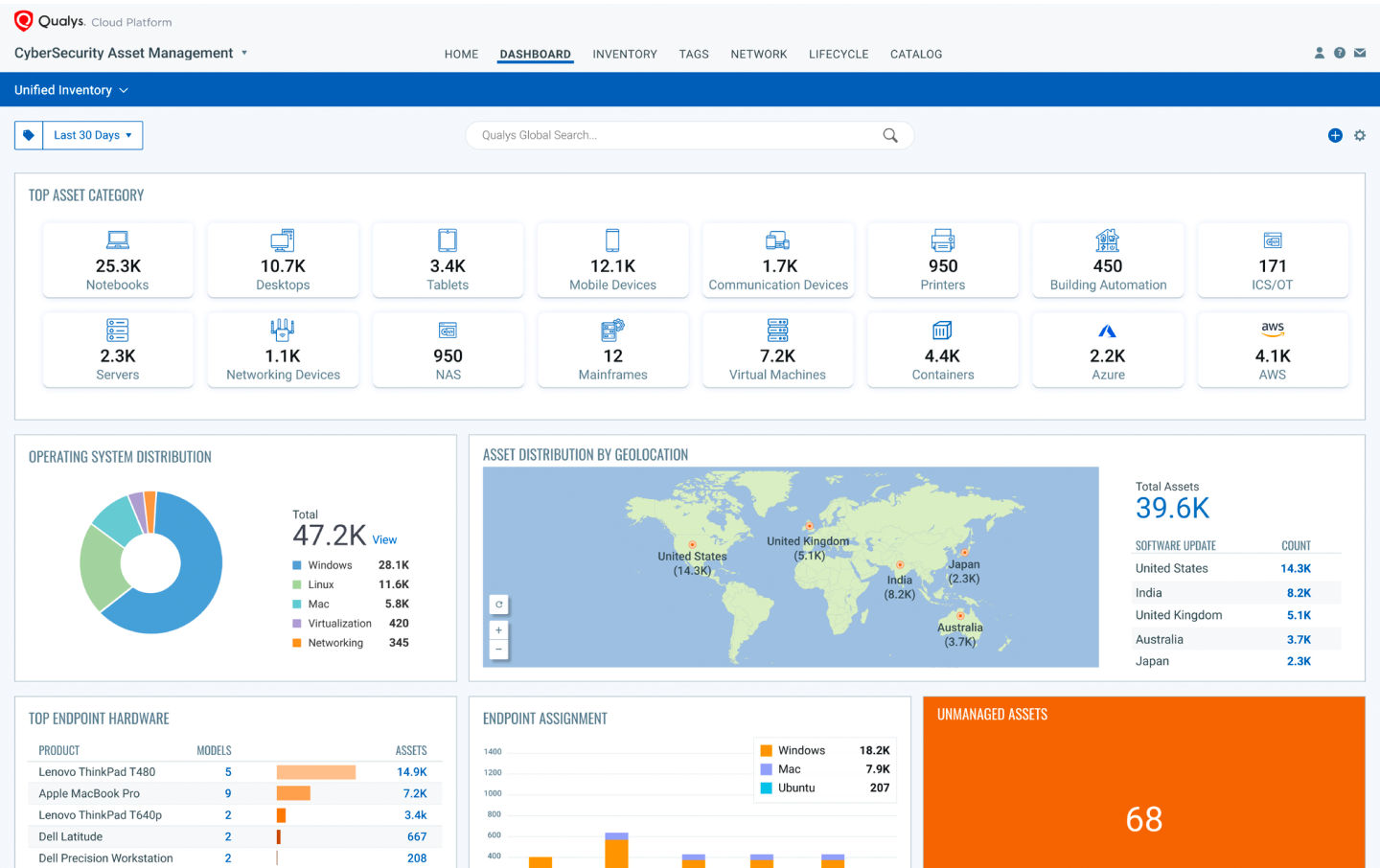This screenshot has height=868, width=1380.
Task: Toggle Mac series in Endpoint Assignment chart
Action: pyautogui.click(x=786, y=769)
